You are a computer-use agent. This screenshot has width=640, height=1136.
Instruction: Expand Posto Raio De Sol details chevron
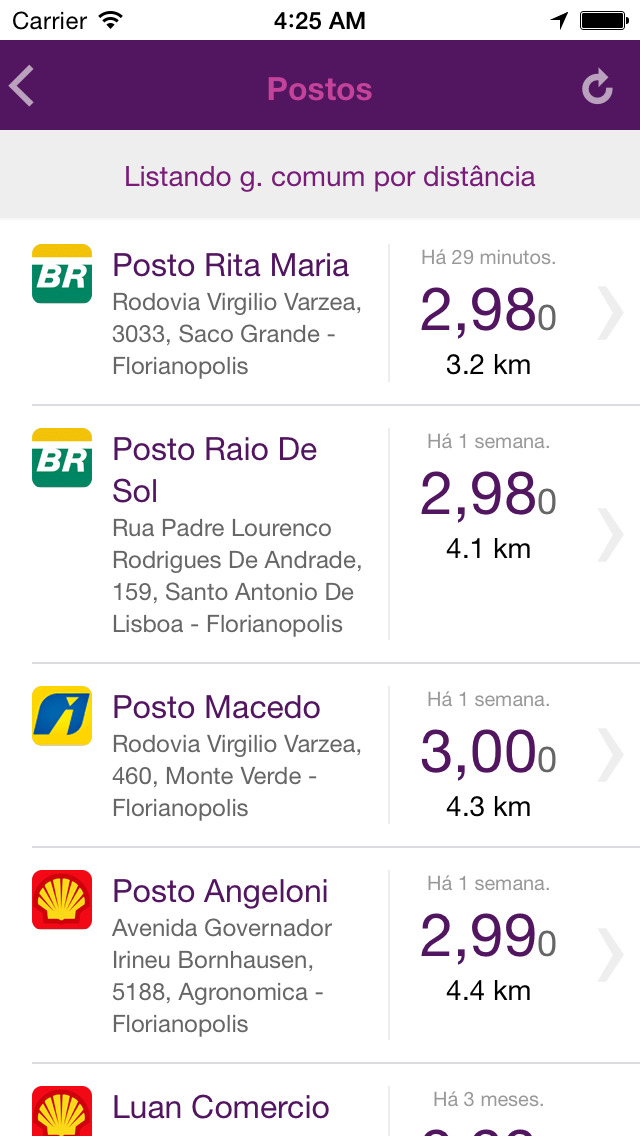pos(610,534)
